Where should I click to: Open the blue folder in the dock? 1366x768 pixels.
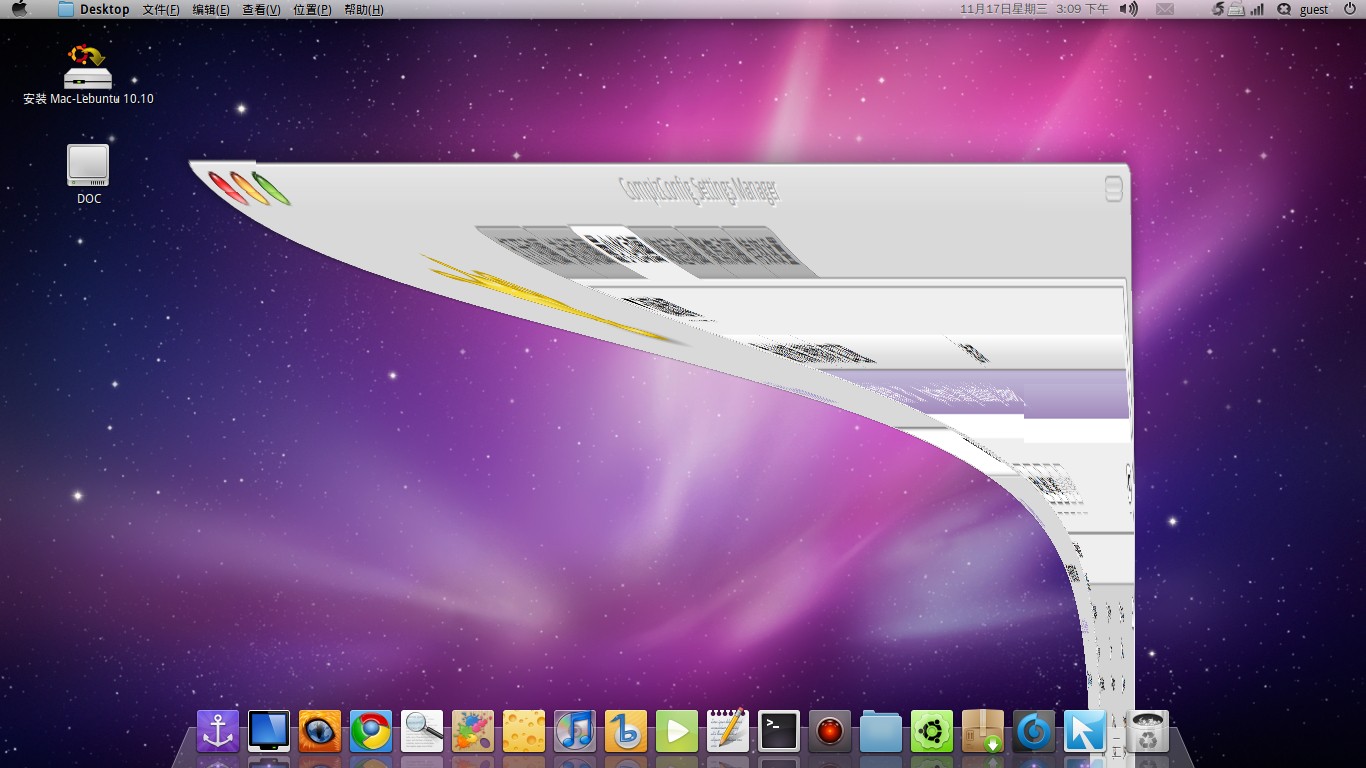click(x=881, y=732)
